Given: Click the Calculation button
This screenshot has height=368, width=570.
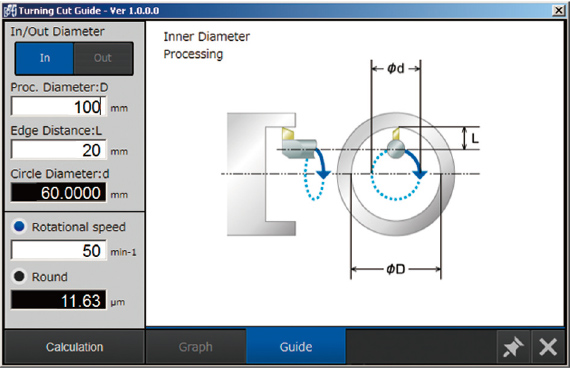Looking at the screenshot, I should [75, 347].
